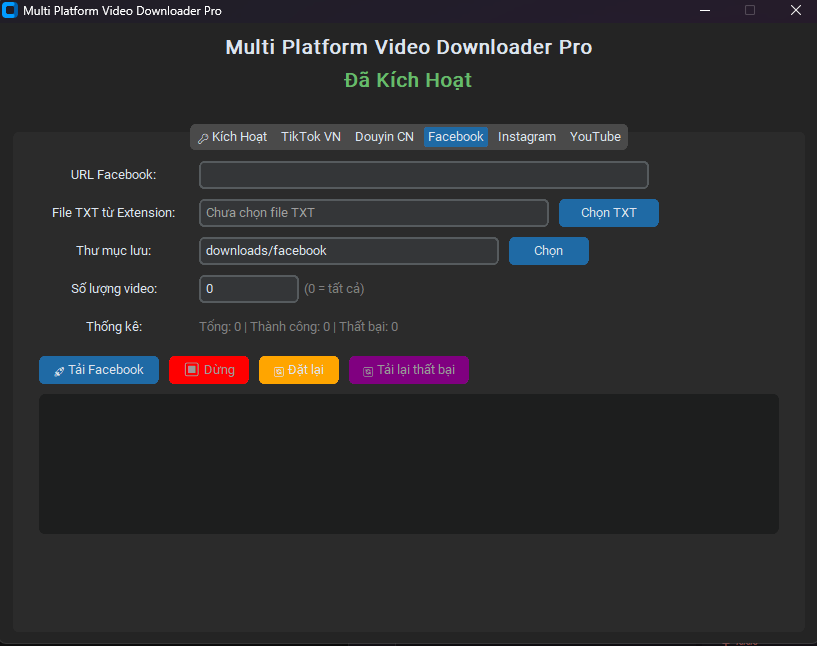Minimize the Video Downloader Pro window
817x646 pixels.
705,11
